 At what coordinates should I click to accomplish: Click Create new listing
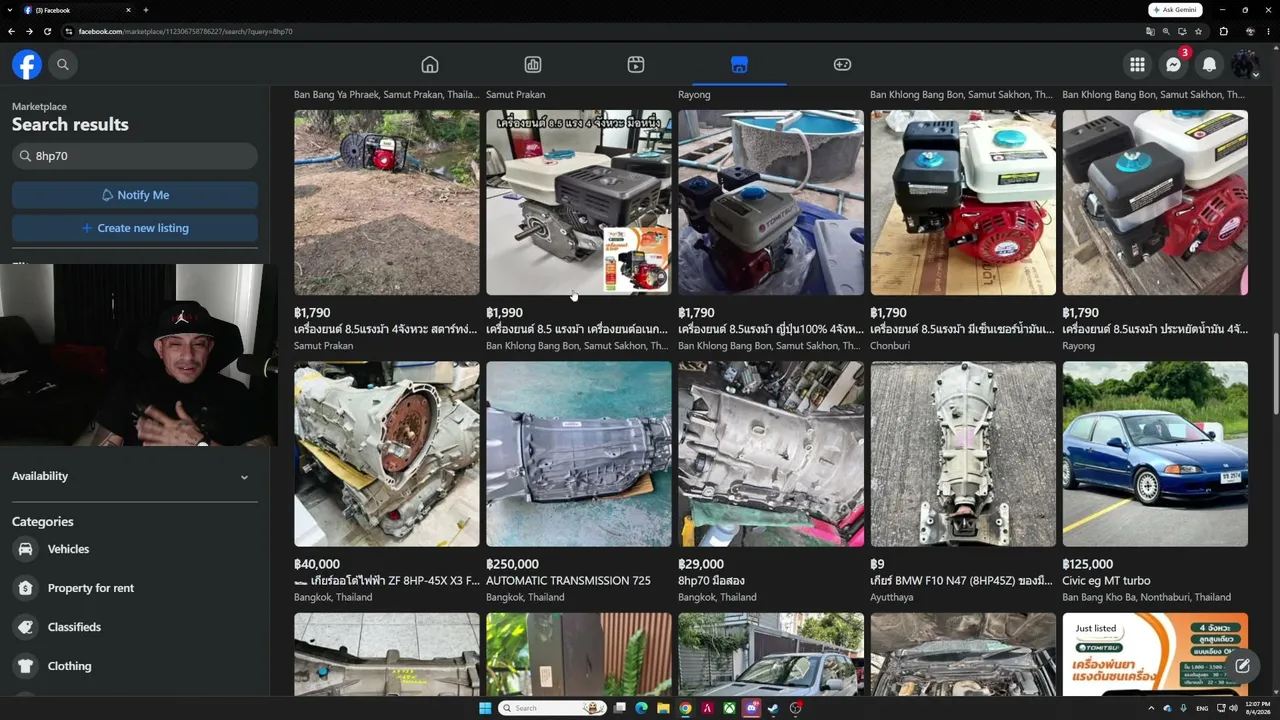(135, 228)
